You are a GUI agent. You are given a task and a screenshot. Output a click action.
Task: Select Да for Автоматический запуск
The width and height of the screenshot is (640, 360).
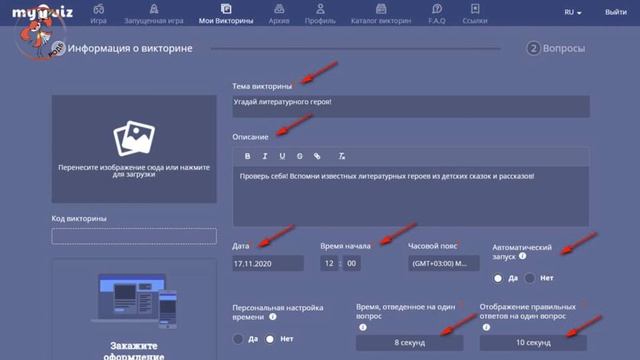(498, 278)
